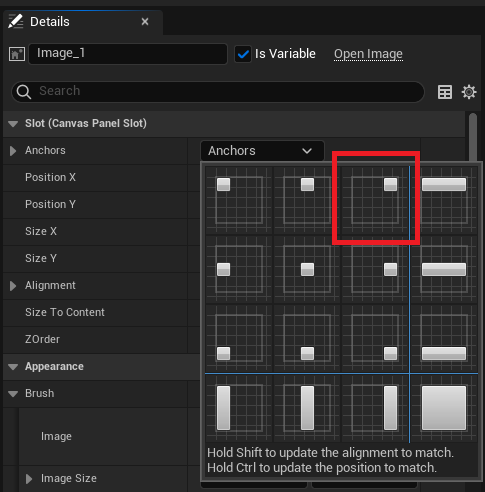Open the Anchors dropdown
The height and width of the screenshot is (492, 485).
pyautogui.click(x=262, y=151)
